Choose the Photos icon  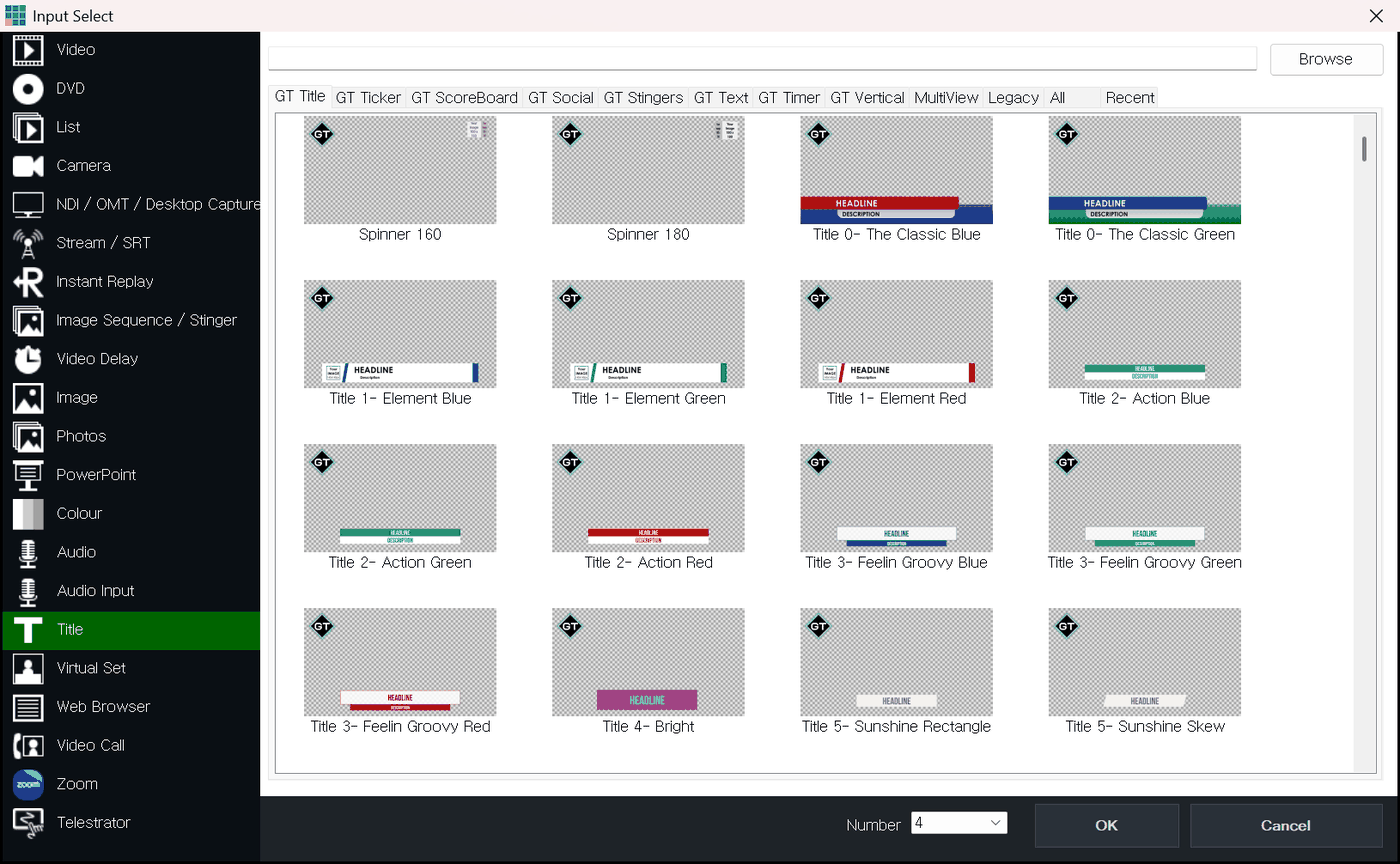click(x=28, y=436)
